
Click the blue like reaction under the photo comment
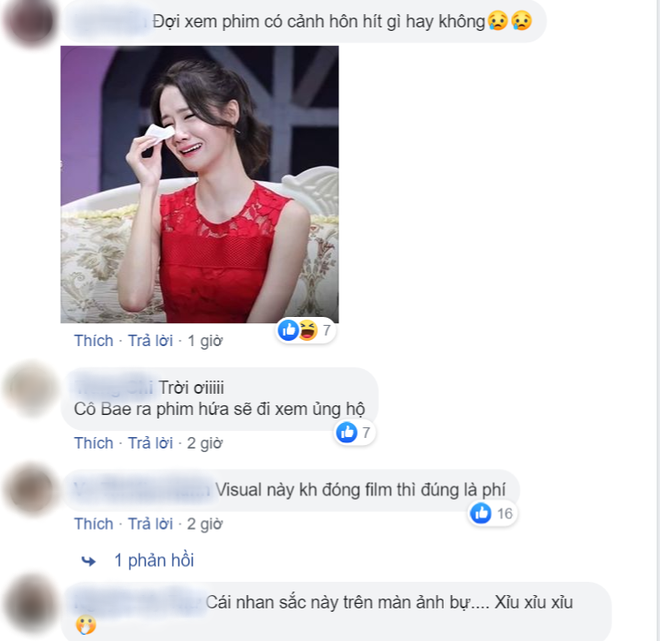pos(288,330)
